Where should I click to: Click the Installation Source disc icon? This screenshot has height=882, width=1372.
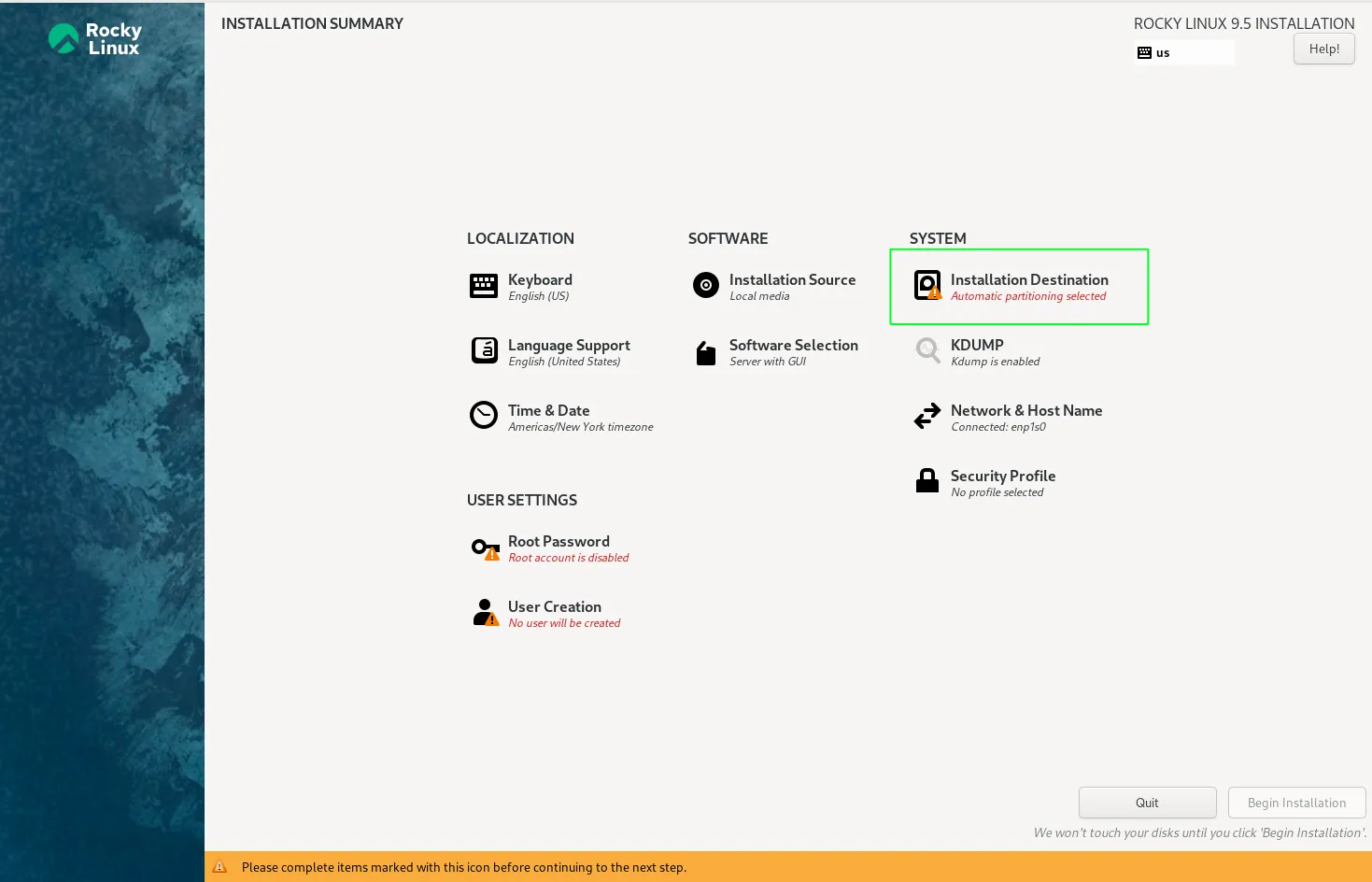pos(706,285)
